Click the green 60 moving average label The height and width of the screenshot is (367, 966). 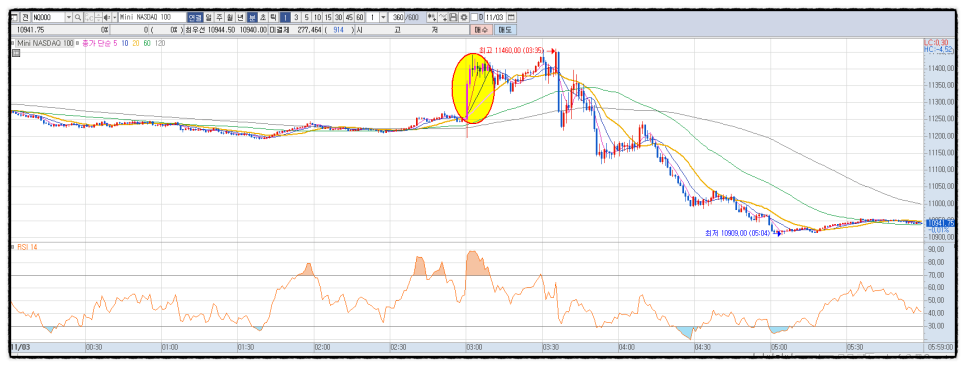pyautogui.click(x=147, y=43)
